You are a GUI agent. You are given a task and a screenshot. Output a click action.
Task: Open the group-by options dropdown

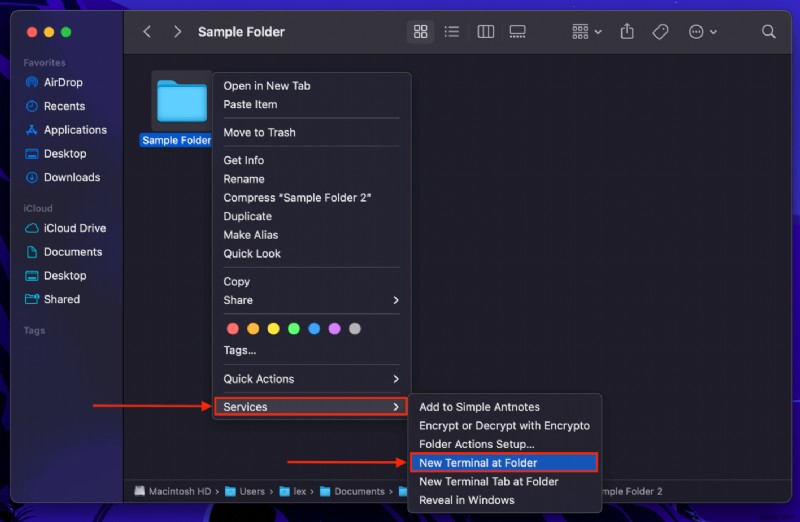click(586, 32)
